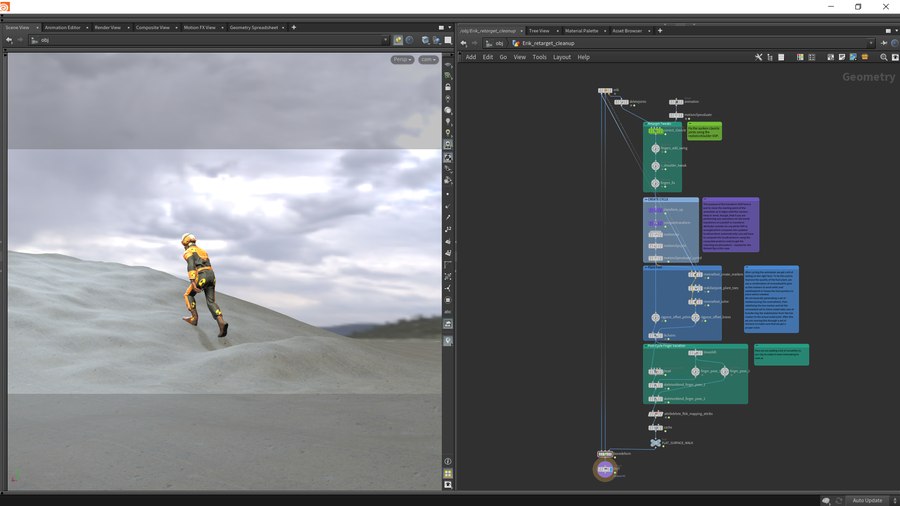Toggle the lock camera icon in viewport sidebar
900x506 pixels.
point(448,87)
